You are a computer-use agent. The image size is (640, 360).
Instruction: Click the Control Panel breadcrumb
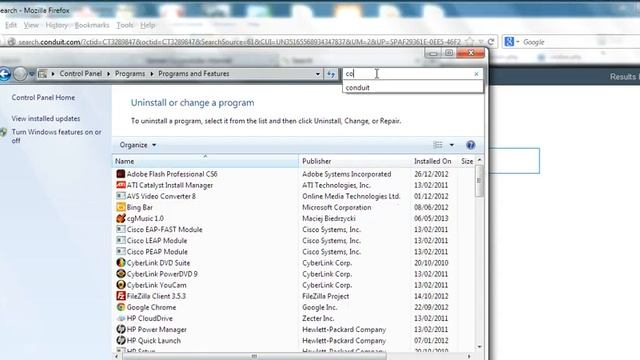80,74
